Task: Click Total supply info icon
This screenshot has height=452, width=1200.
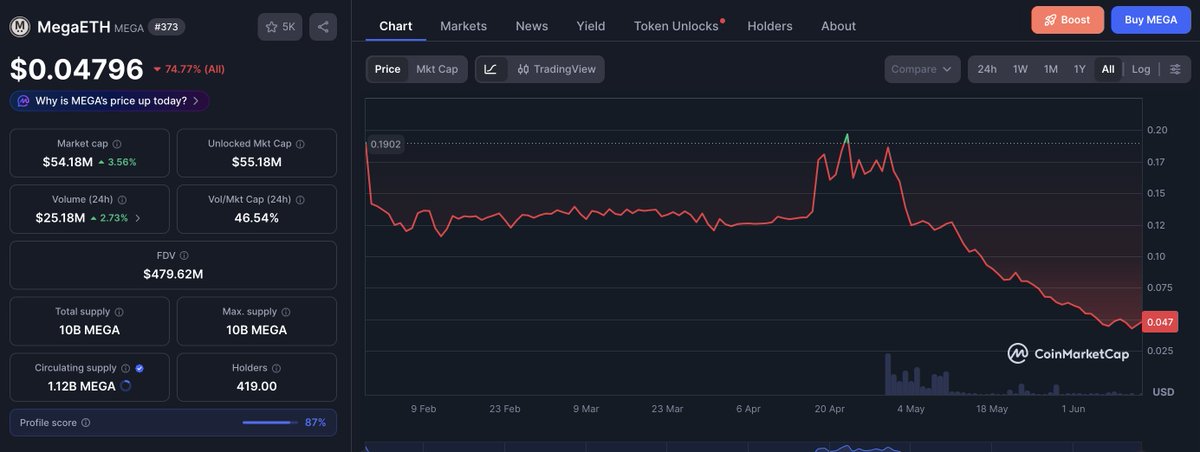Action: tap(117, 312)
